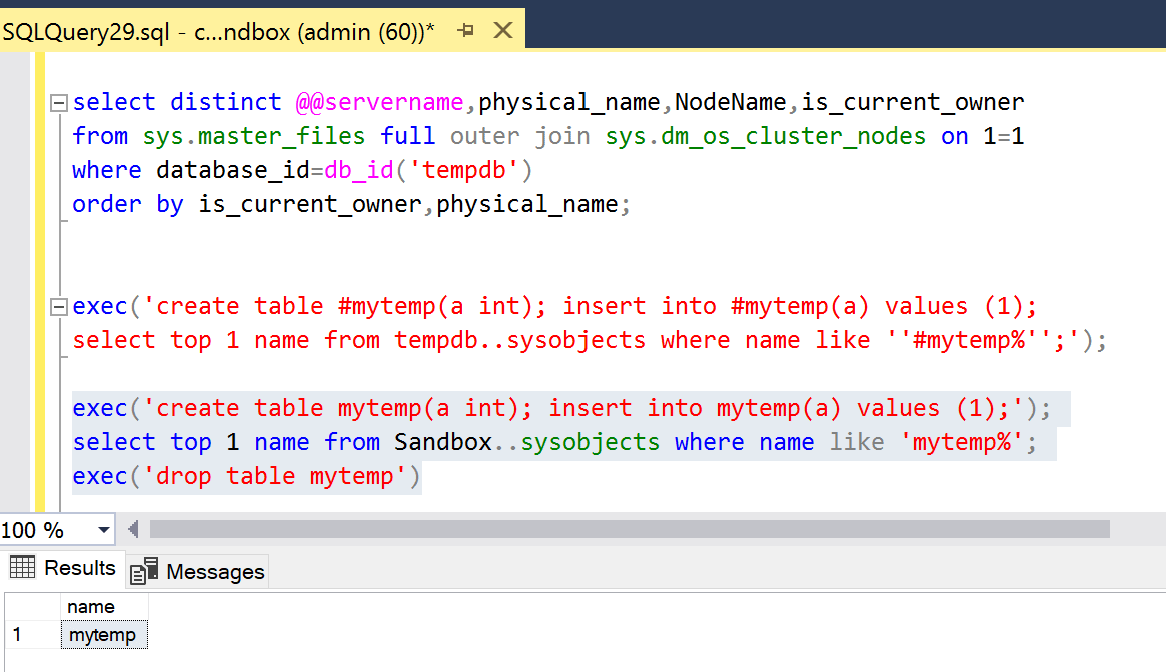1166x672 pixels.
Task: Place cursor on 'drop table mytemp' string
Action: click(274, 476)
